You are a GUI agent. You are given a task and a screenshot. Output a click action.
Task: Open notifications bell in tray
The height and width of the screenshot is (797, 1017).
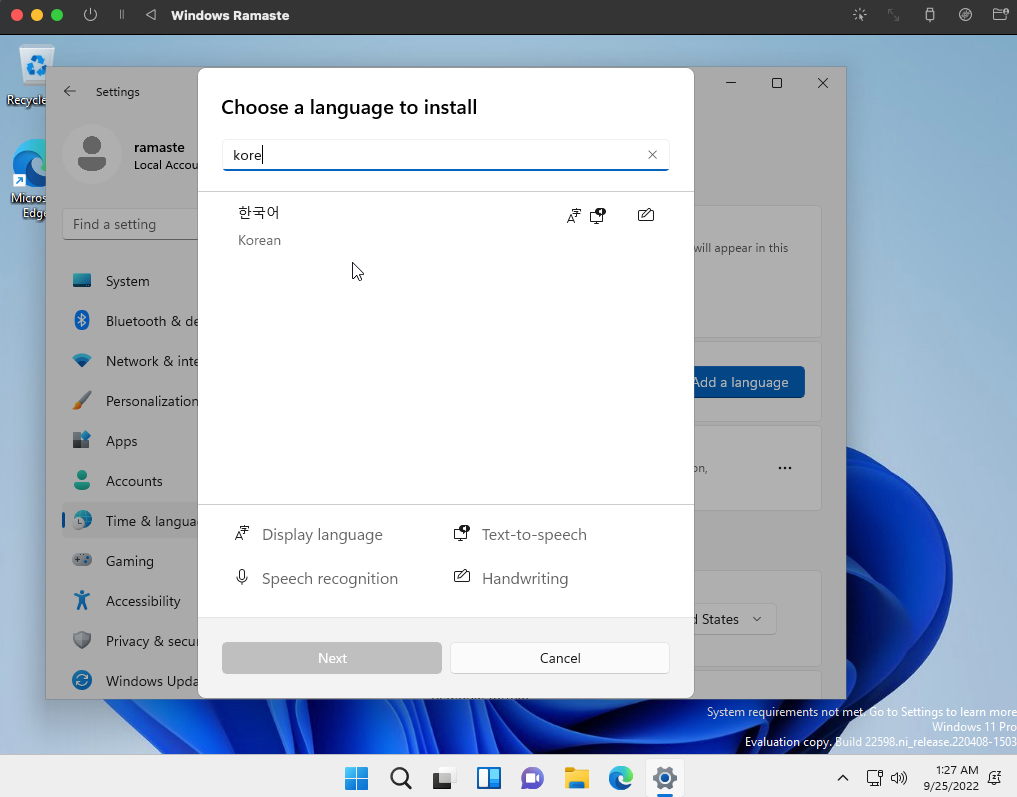click(994, 778)
